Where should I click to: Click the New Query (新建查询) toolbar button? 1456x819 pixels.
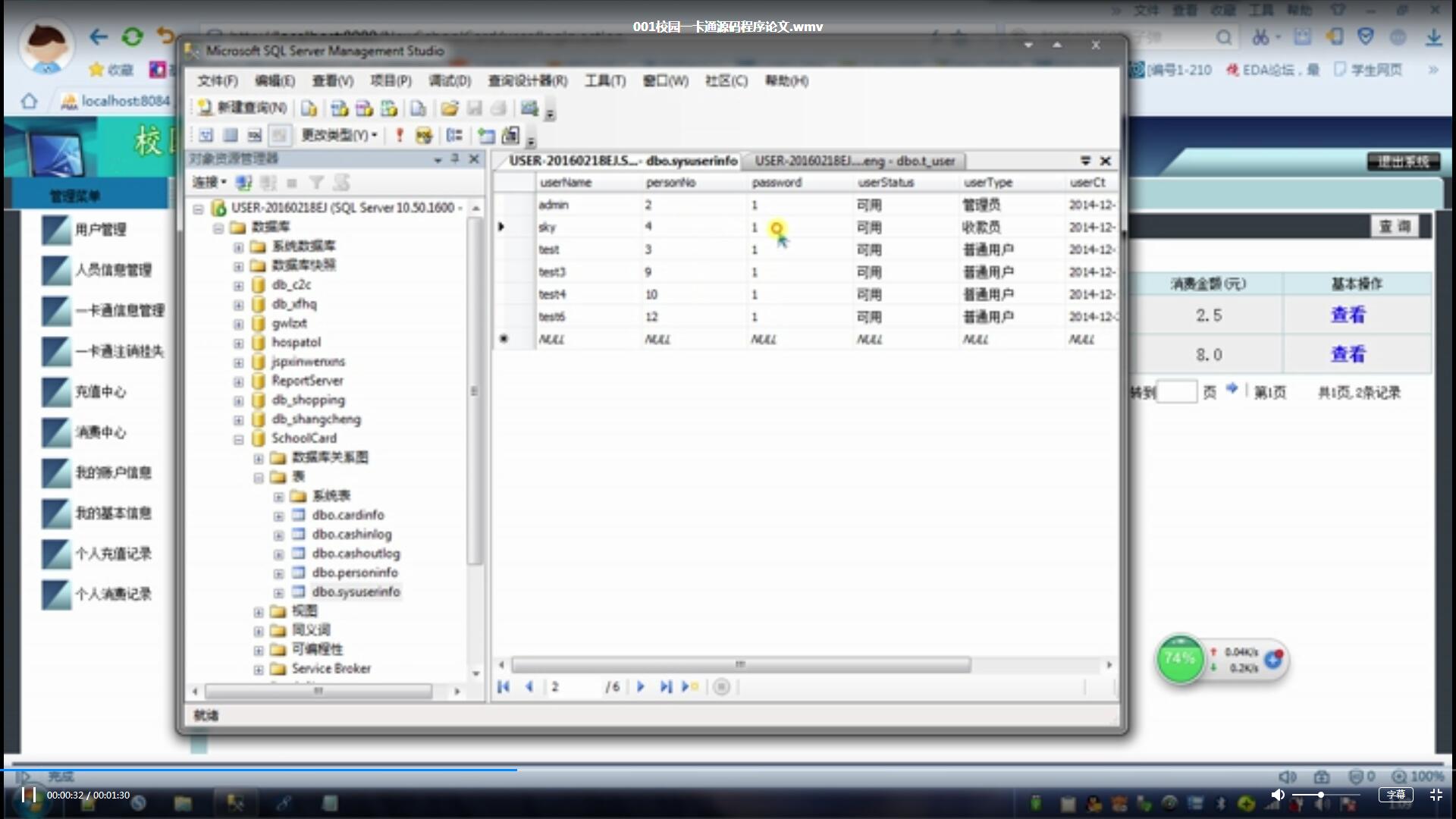pos(243,108)
